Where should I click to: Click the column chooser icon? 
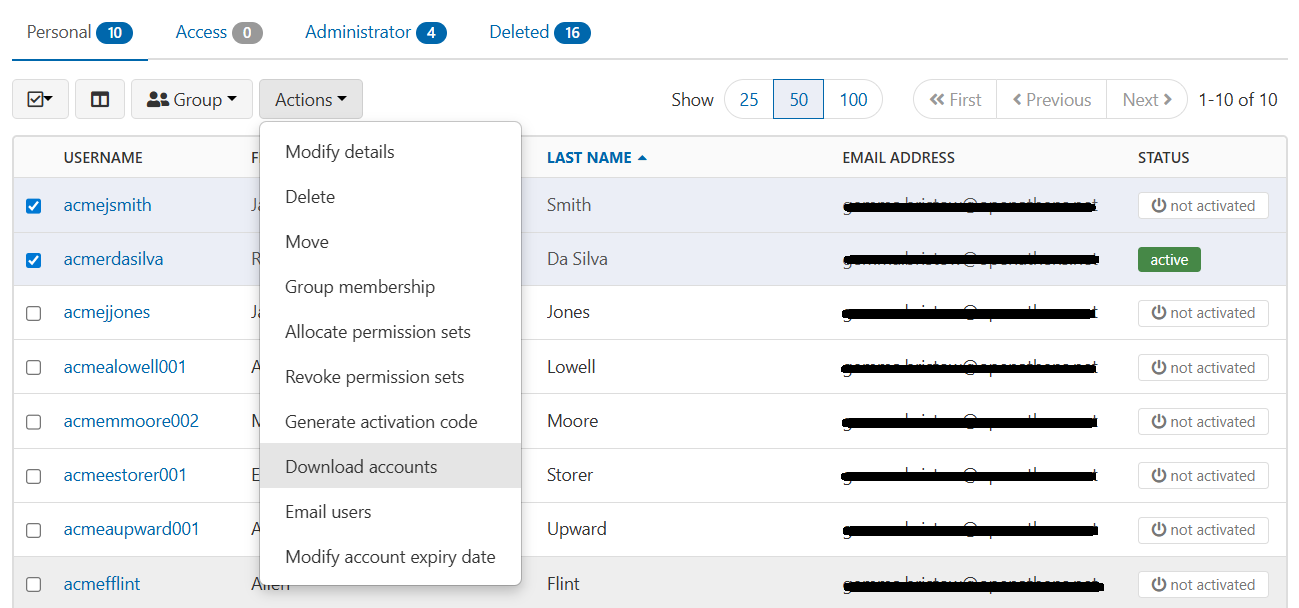[100, 98]
